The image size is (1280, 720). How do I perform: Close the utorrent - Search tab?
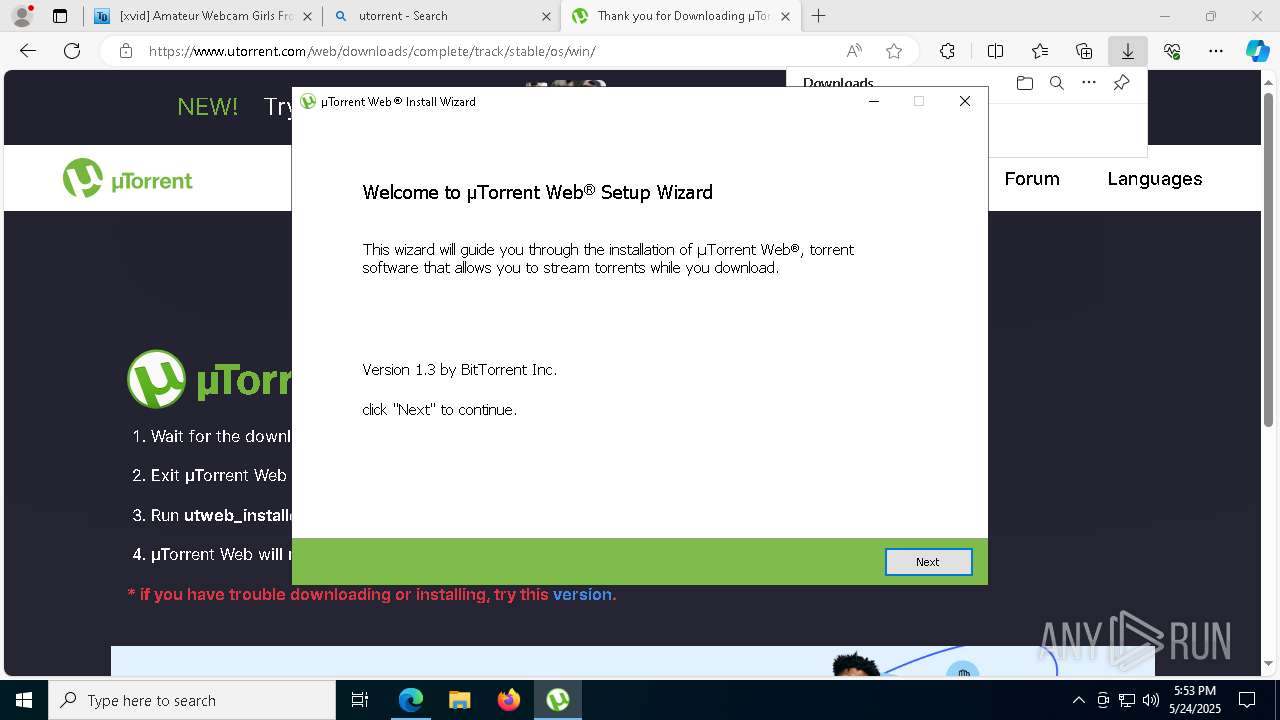coord(546,16)
